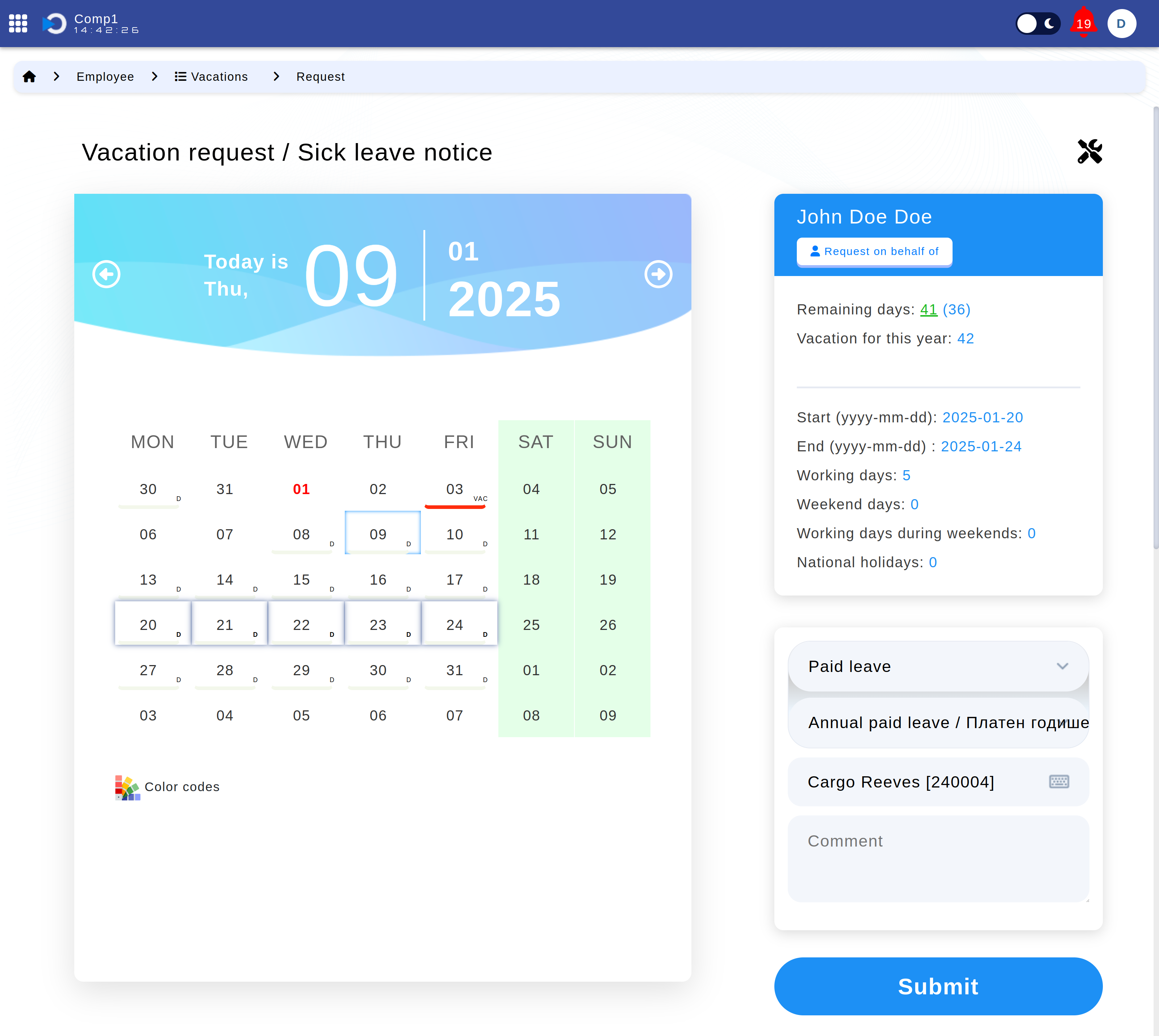Image resolution: width=1159 pixels, height=1036 pixels.
Task: Click the navigate right arrow icon
Action: (x=658, y=274)
